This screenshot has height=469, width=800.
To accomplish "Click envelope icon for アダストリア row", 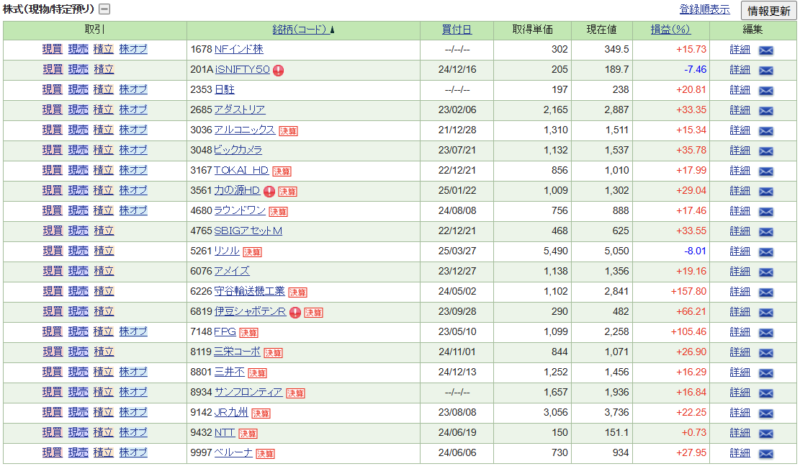I will click(766, 111).
